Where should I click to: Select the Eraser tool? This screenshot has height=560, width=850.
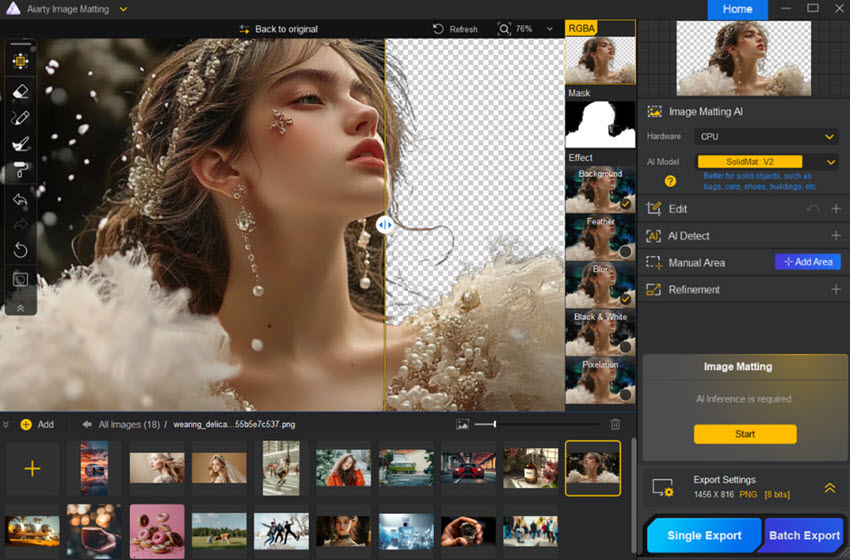[20, 92]
